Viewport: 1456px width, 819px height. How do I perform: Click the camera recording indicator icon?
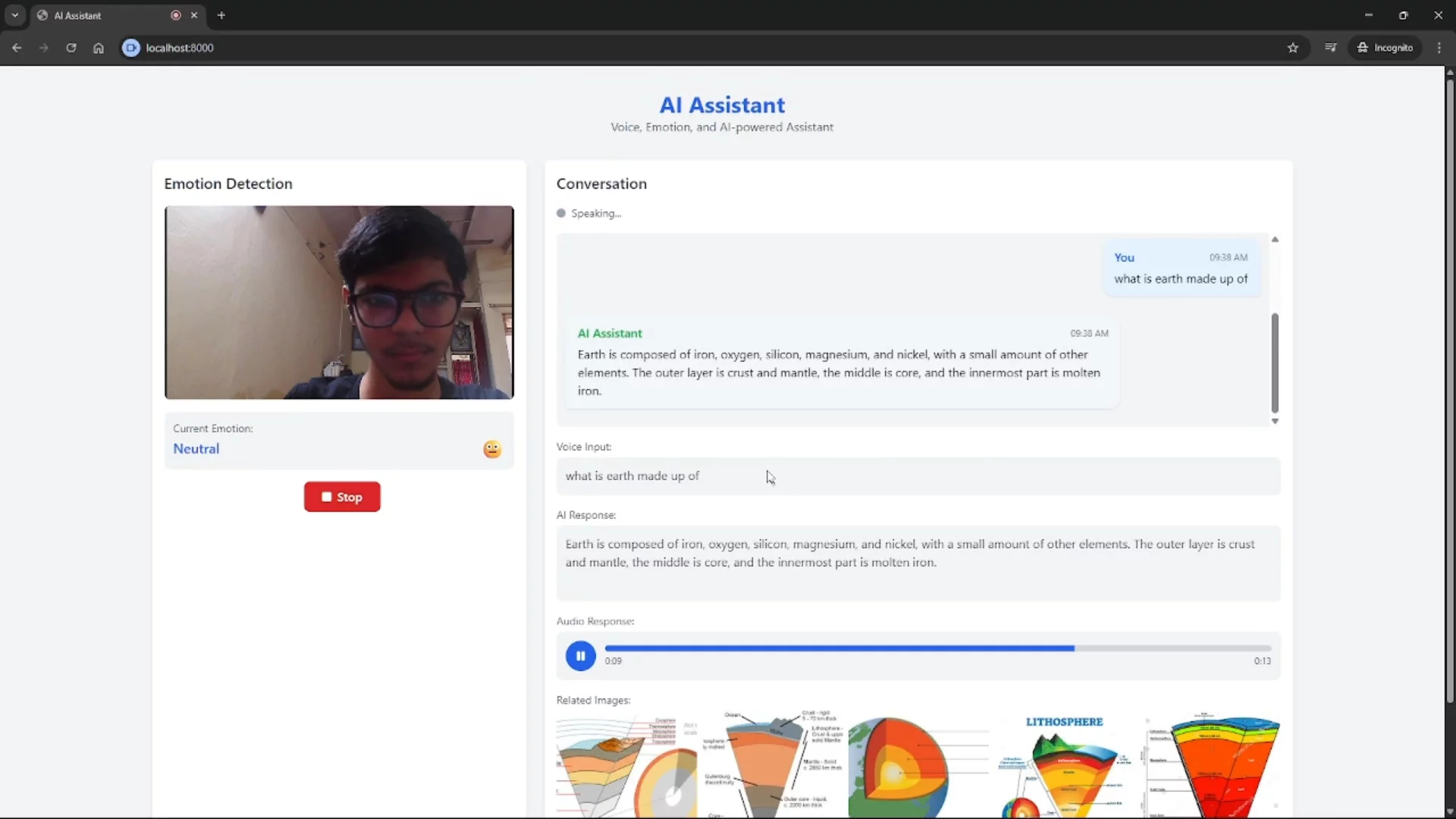(177, 15)
